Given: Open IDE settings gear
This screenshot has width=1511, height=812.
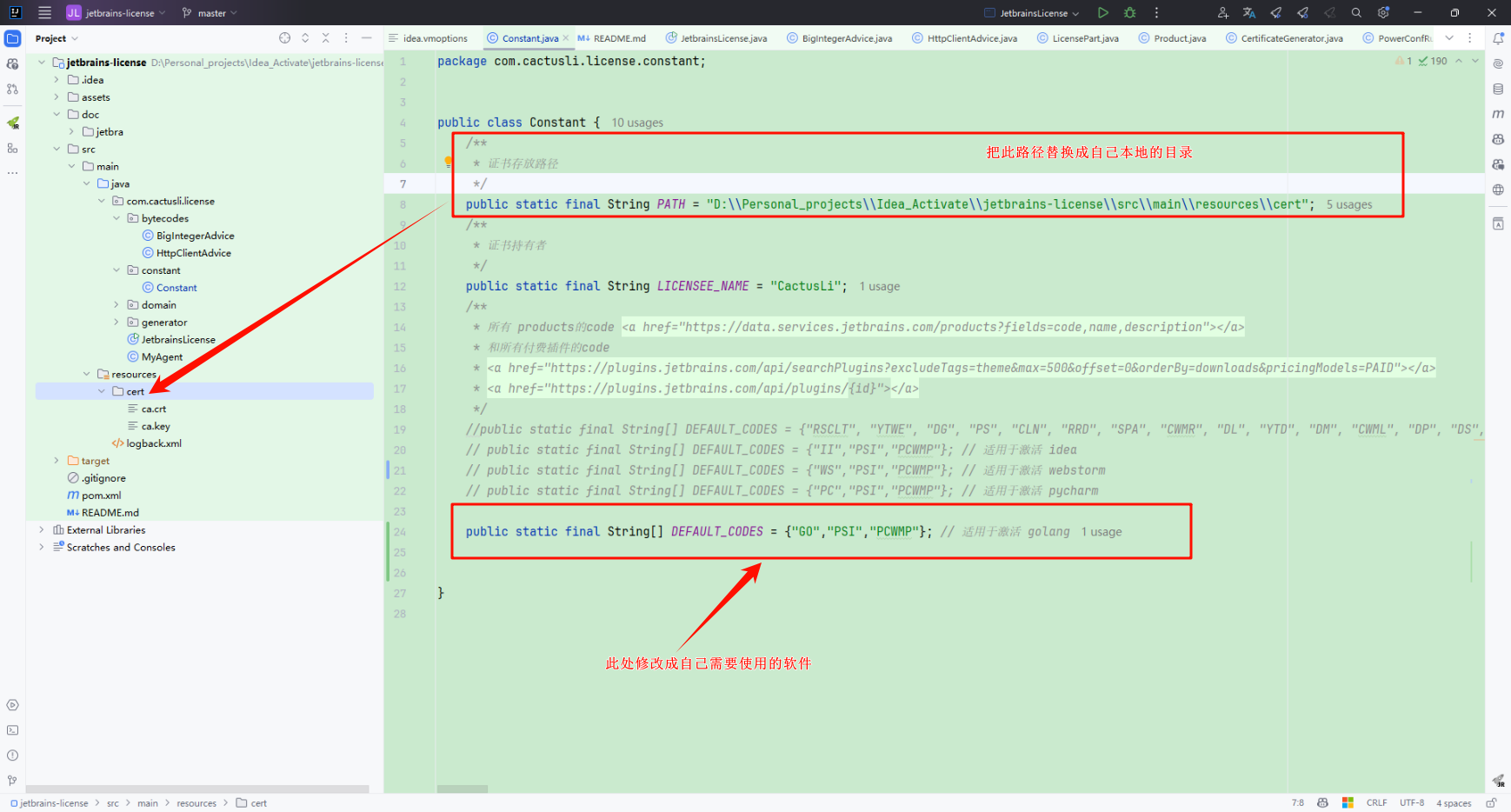Looking at the screenshot, I should click(x=1383, y=13).
